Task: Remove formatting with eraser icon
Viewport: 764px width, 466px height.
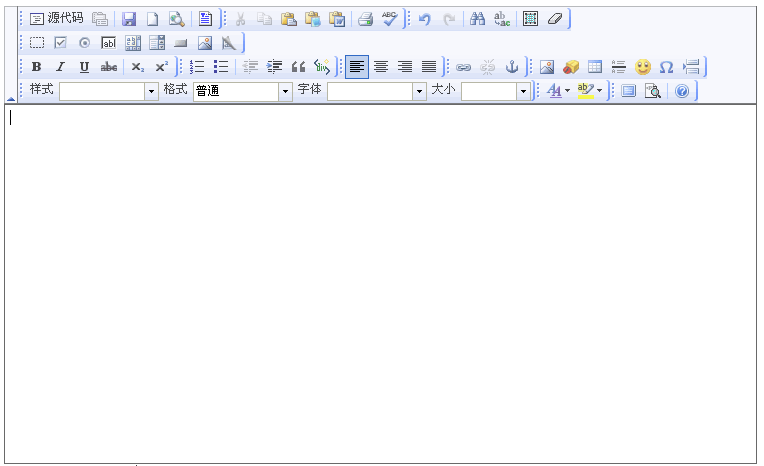Action: (554, 19)
